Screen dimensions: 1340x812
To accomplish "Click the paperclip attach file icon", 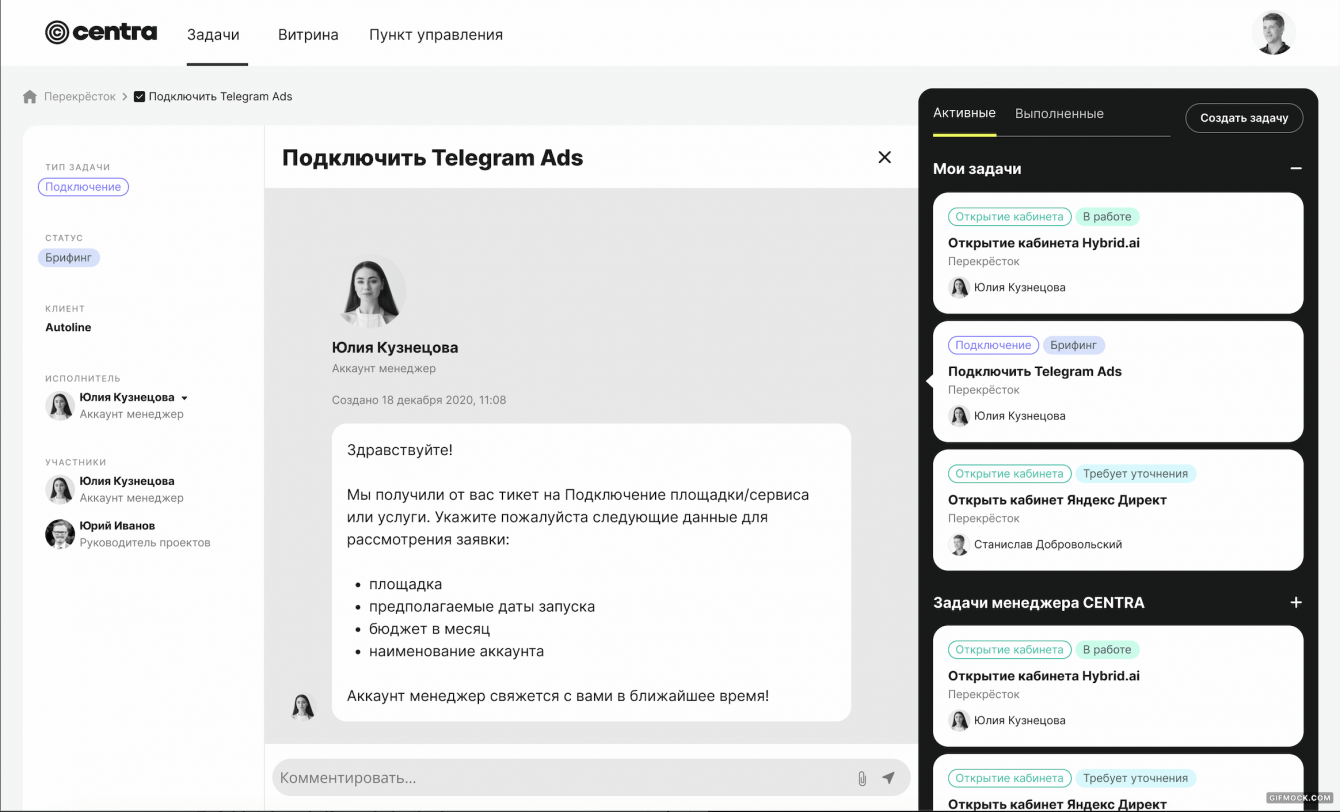I will point(861,778).
